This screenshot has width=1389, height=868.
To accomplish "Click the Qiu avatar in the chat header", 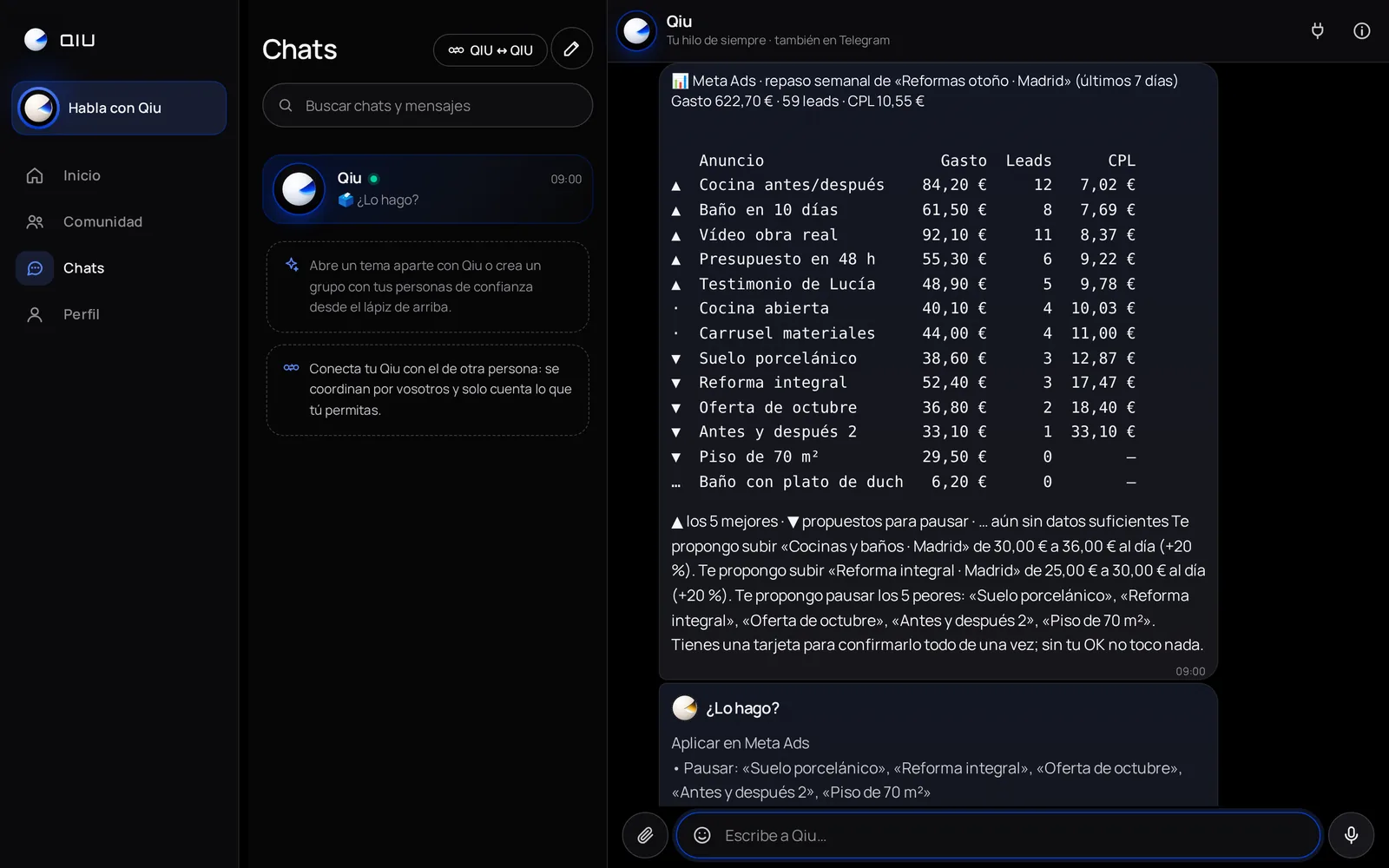I will click(636, 31).
